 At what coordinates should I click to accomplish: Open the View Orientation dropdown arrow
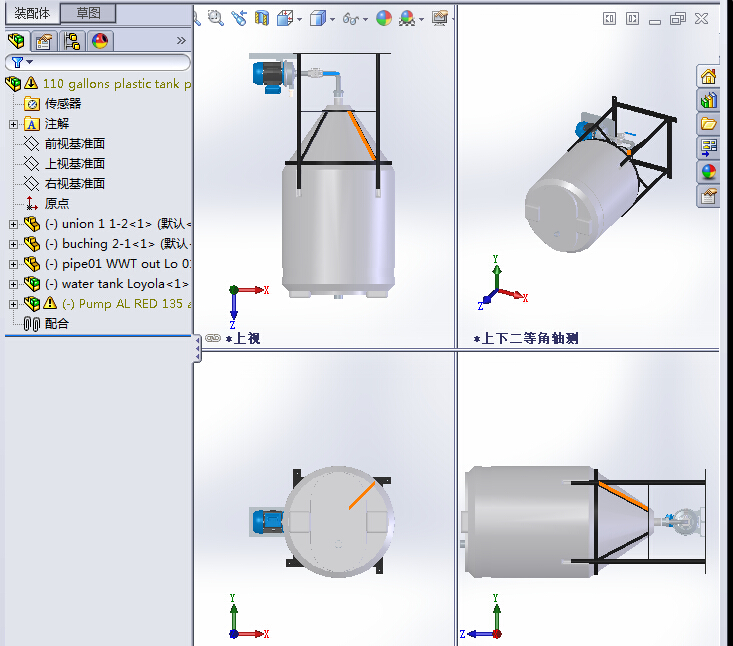pyautogui.click(x=300, y=20)
